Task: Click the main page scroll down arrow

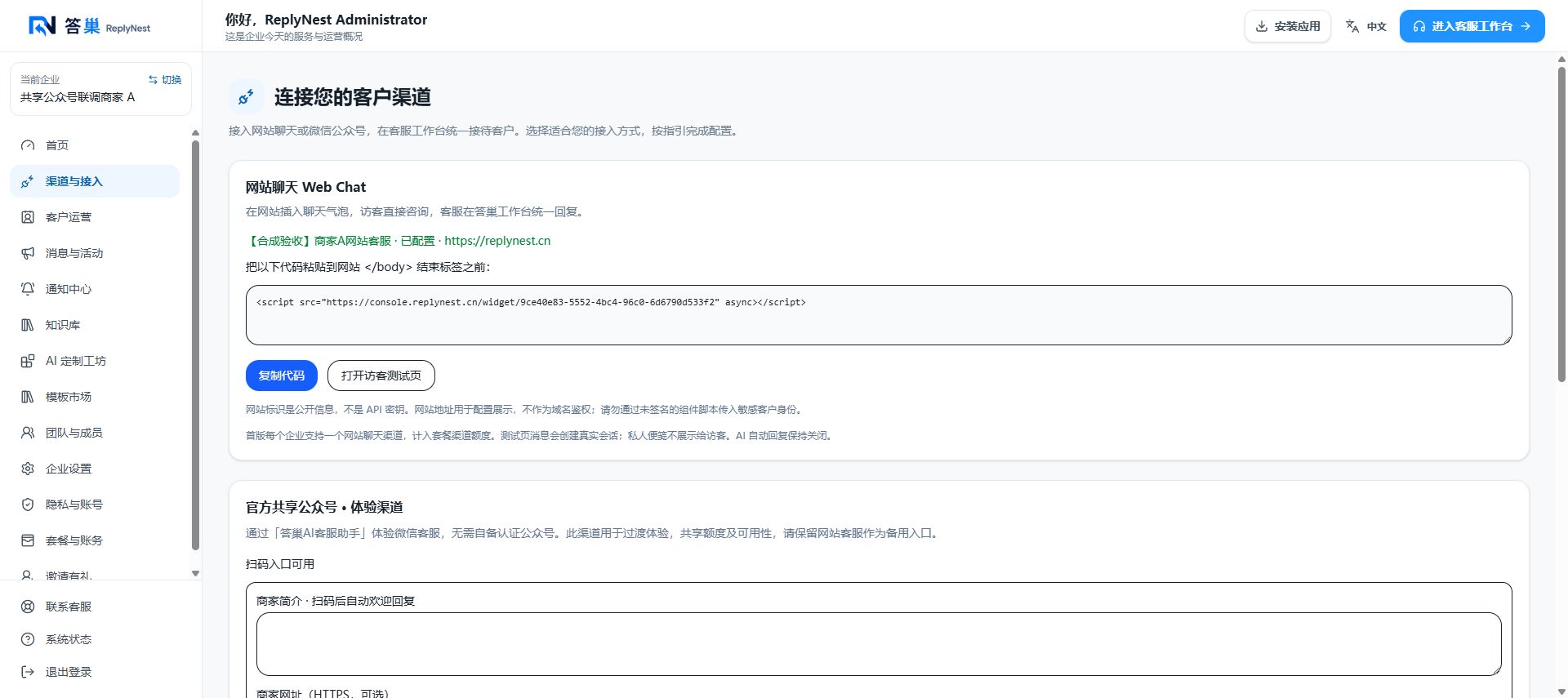Action: [x=1561, y=692]
